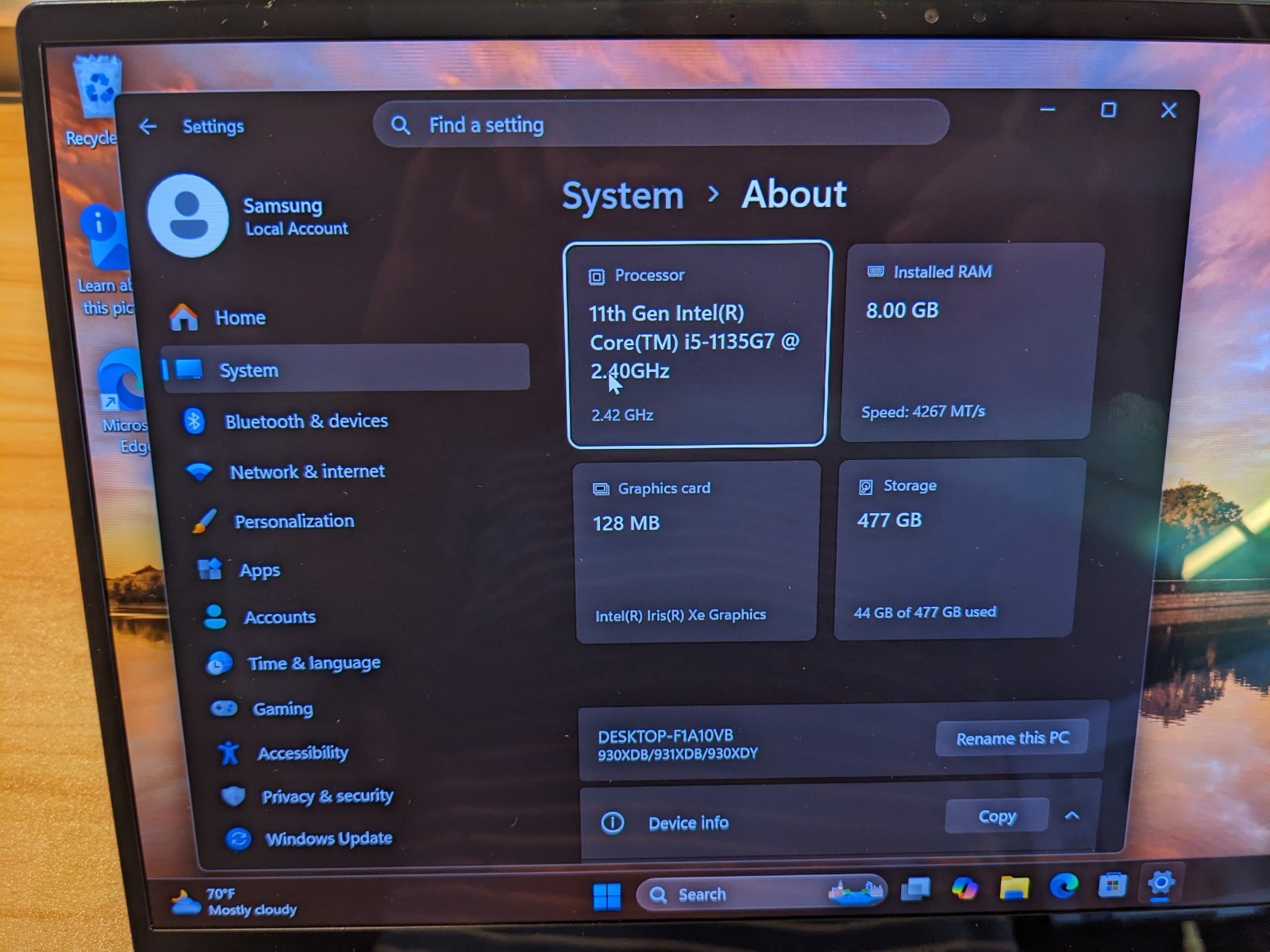Click the Time & language globe icon

tap(219, 662)
